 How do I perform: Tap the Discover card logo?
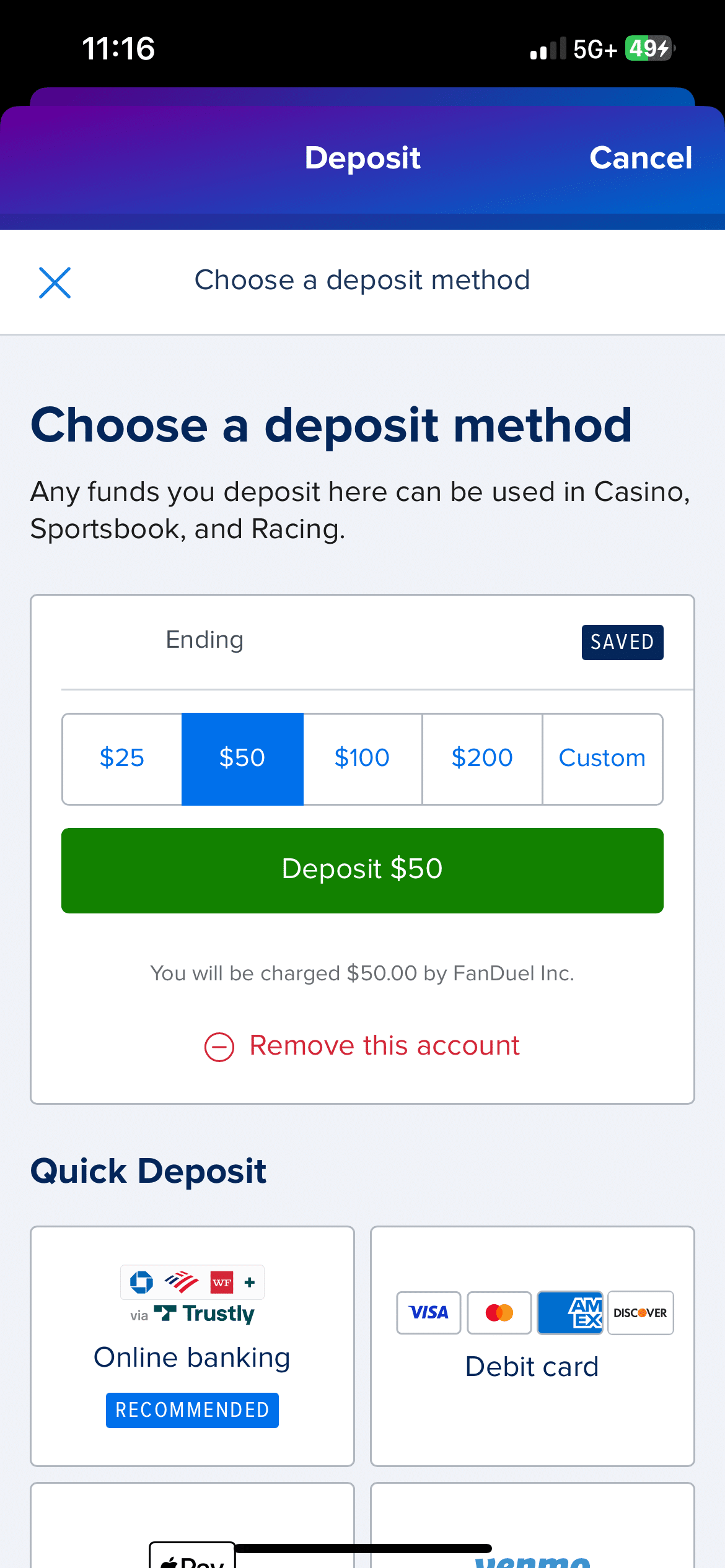click(x=640, y=1312)
